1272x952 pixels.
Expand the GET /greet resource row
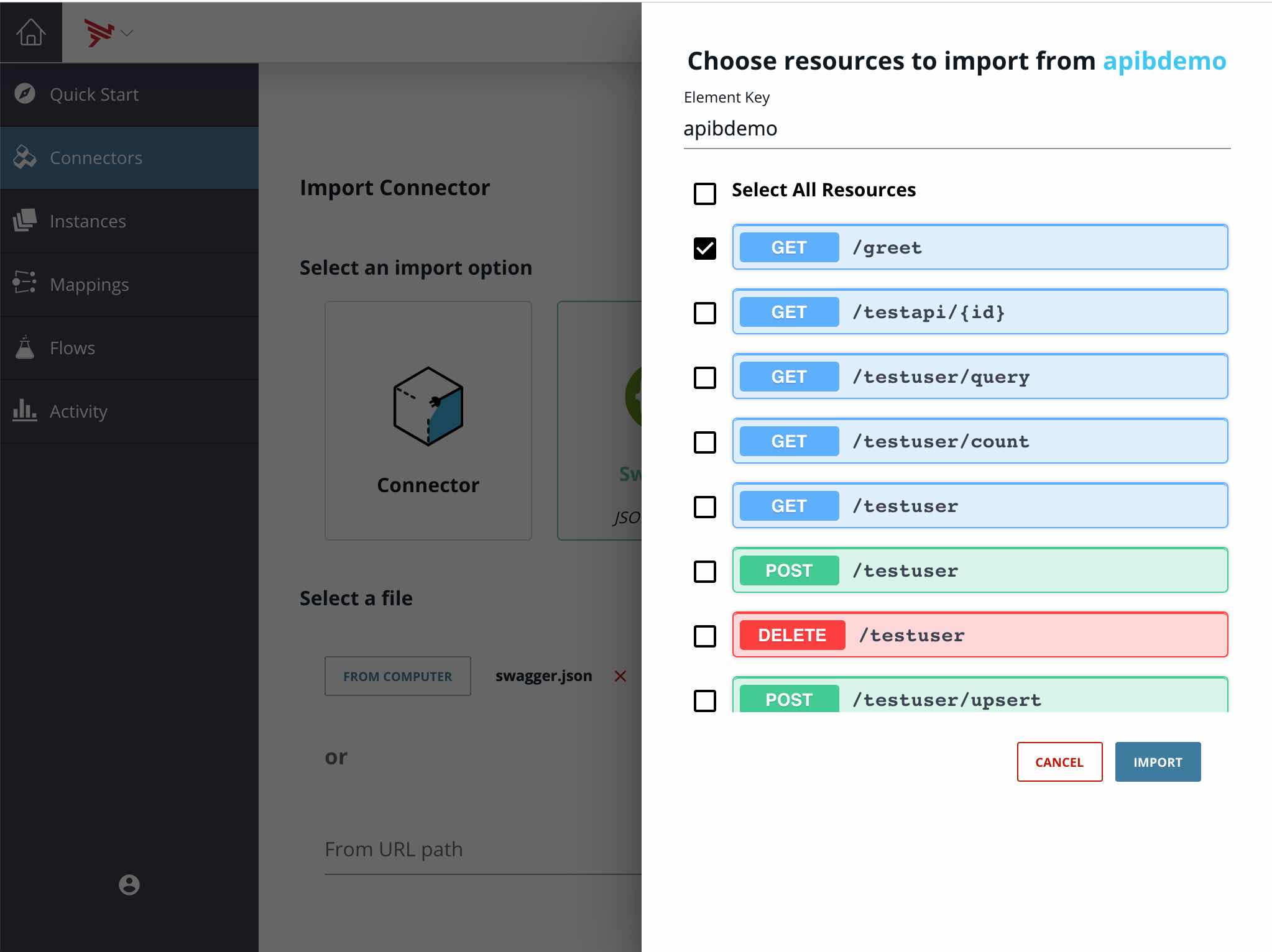click(980, 247)
